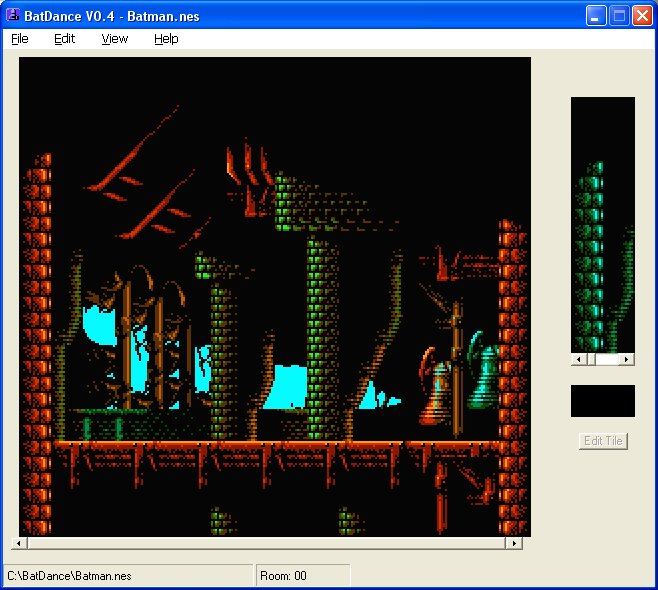Viewport: 658px width, 590px height.
Task: Click right arrow of room view scrollbar
Action: click(x=514, y=543)
